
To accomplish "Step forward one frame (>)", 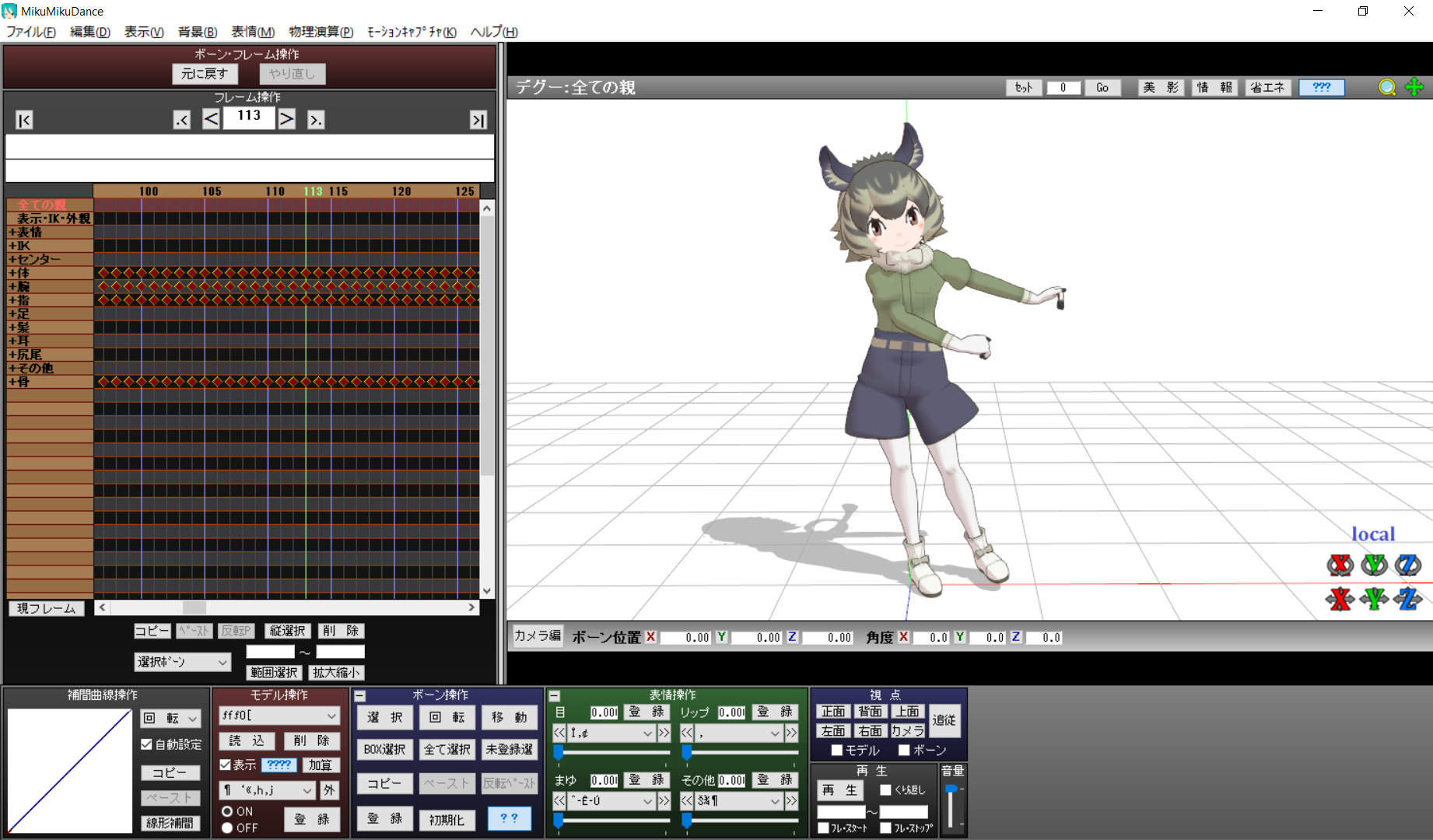I will tap(287, 119).
